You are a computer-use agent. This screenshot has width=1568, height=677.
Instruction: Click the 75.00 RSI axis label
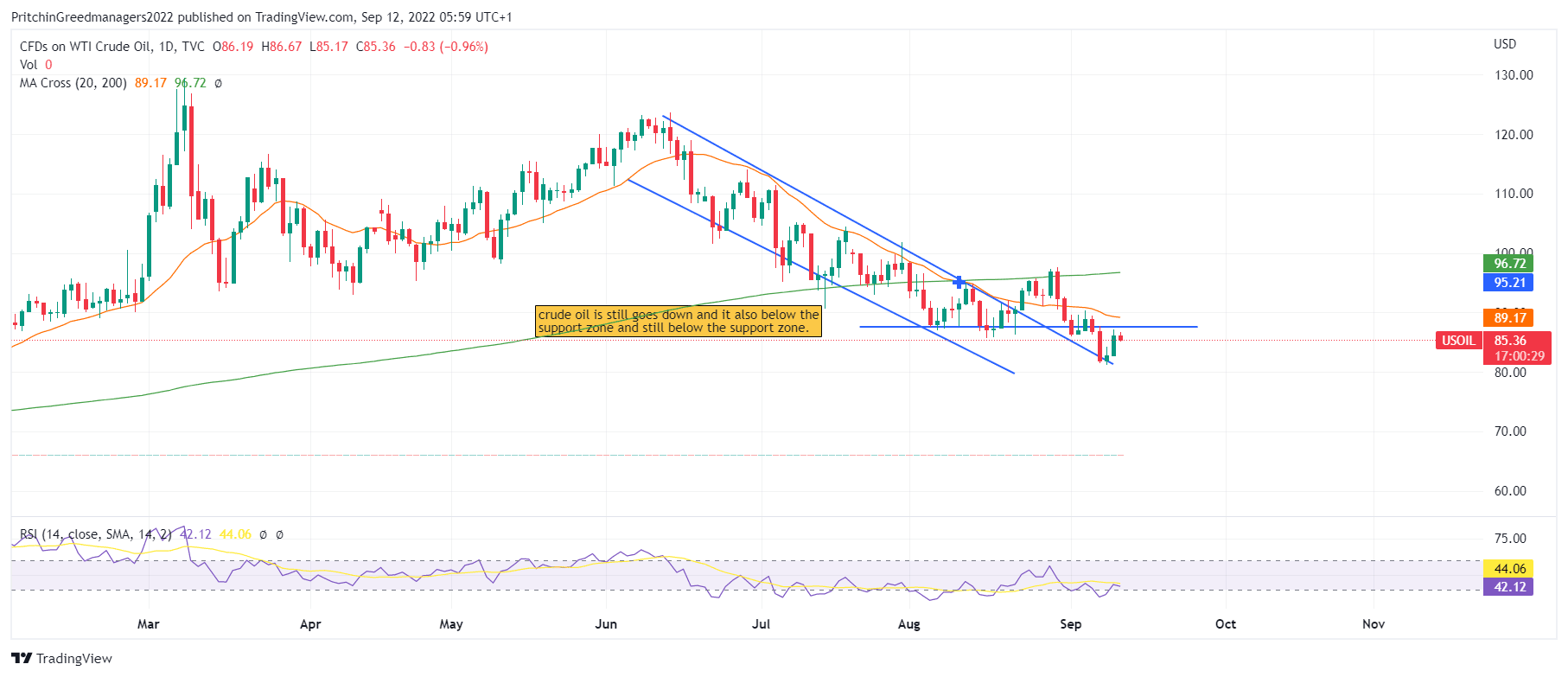tap(1510, 539)
